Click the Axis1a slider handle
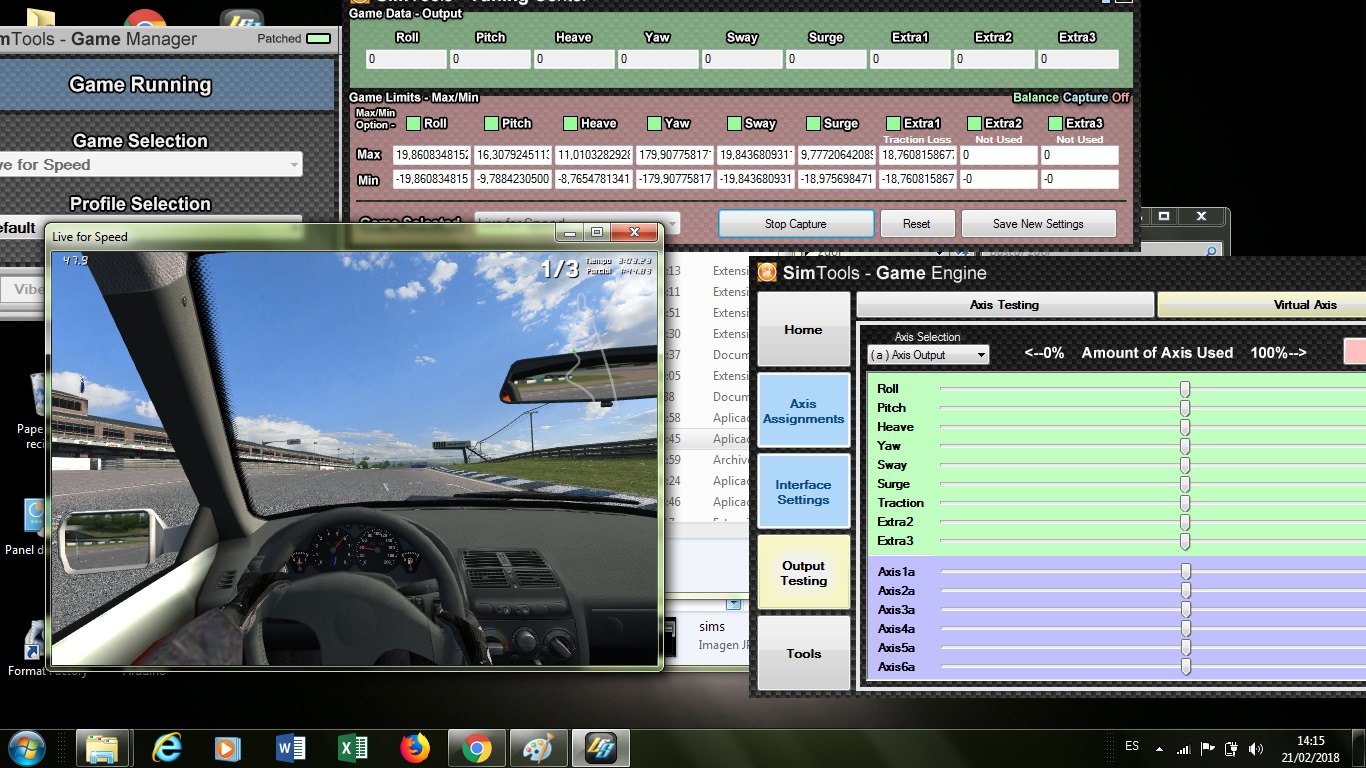This screenshot has height=768, width=1366. tap(1186, 572)
